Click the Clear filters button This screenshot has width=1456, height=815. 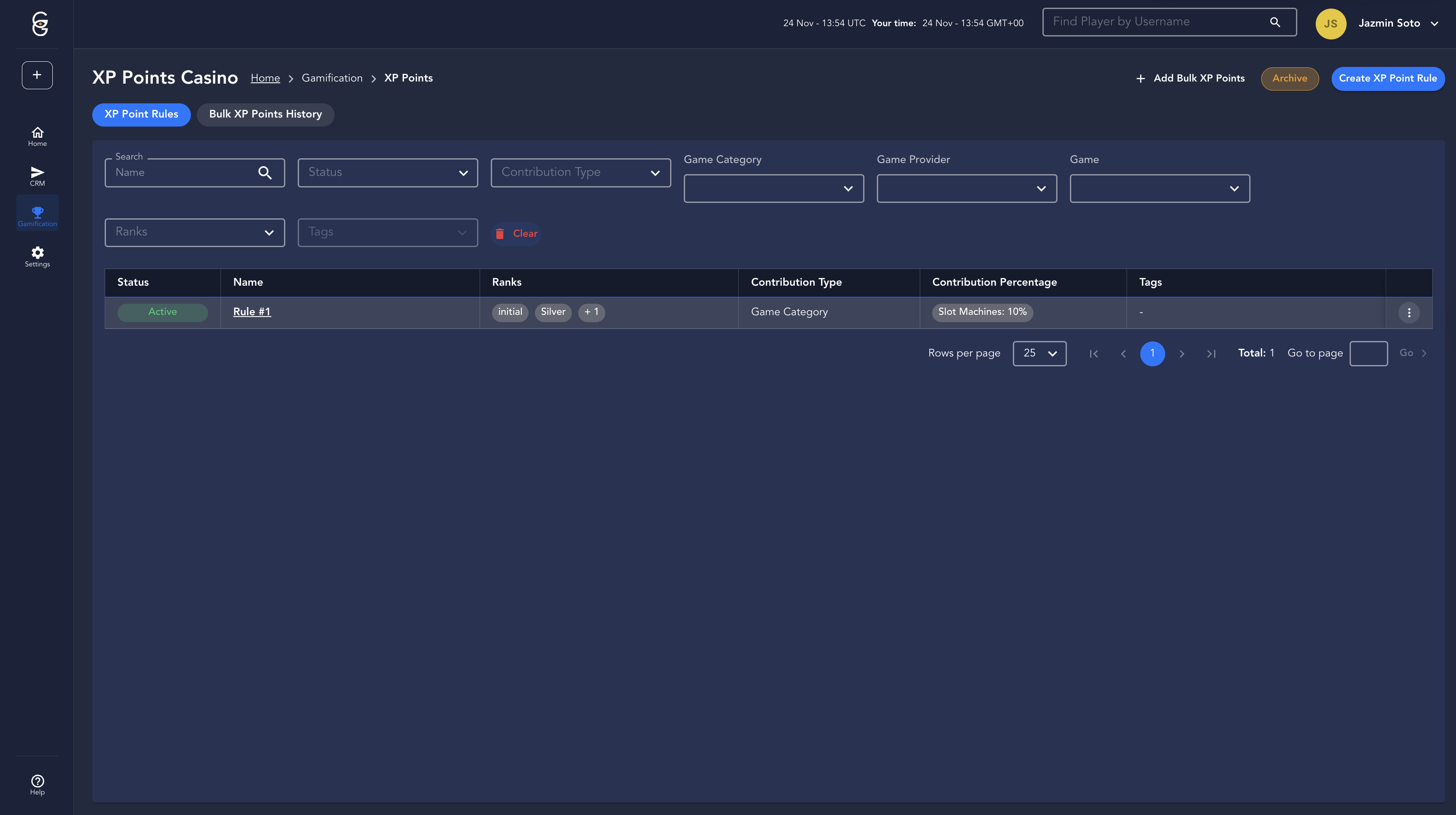click(517, 233)
